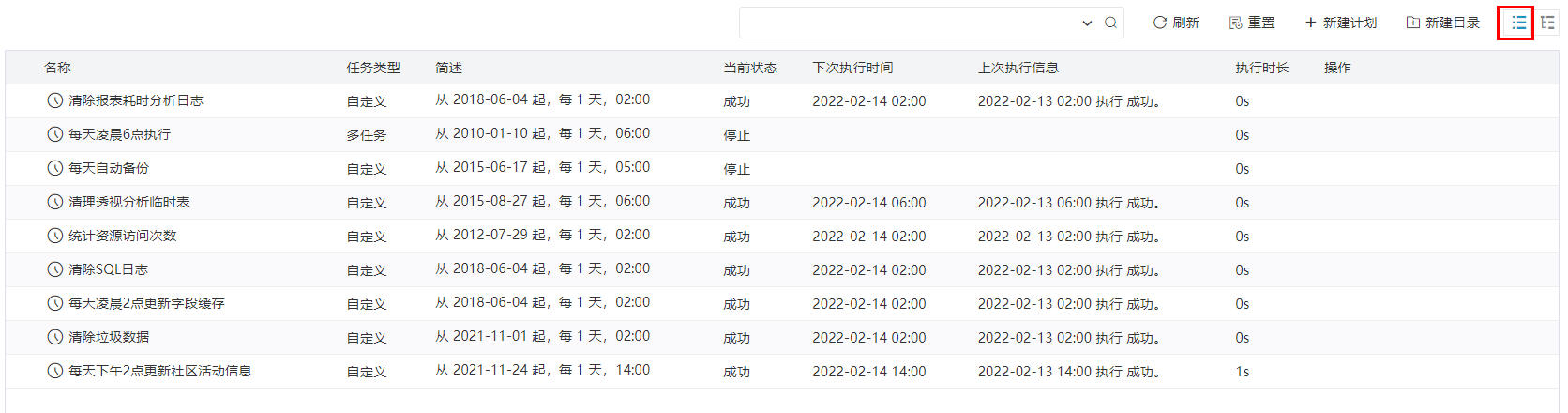The width and height of the screenshot is (1568, 413).
Task: Click clock icon of 清理透视分析临时表
Action: click(x=55, y=202)
